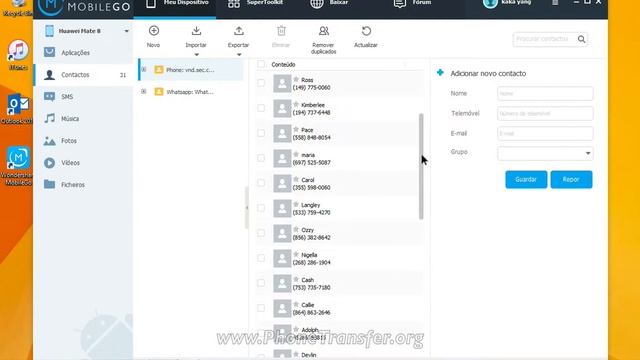Click the Remover duplicados icon

324,31
